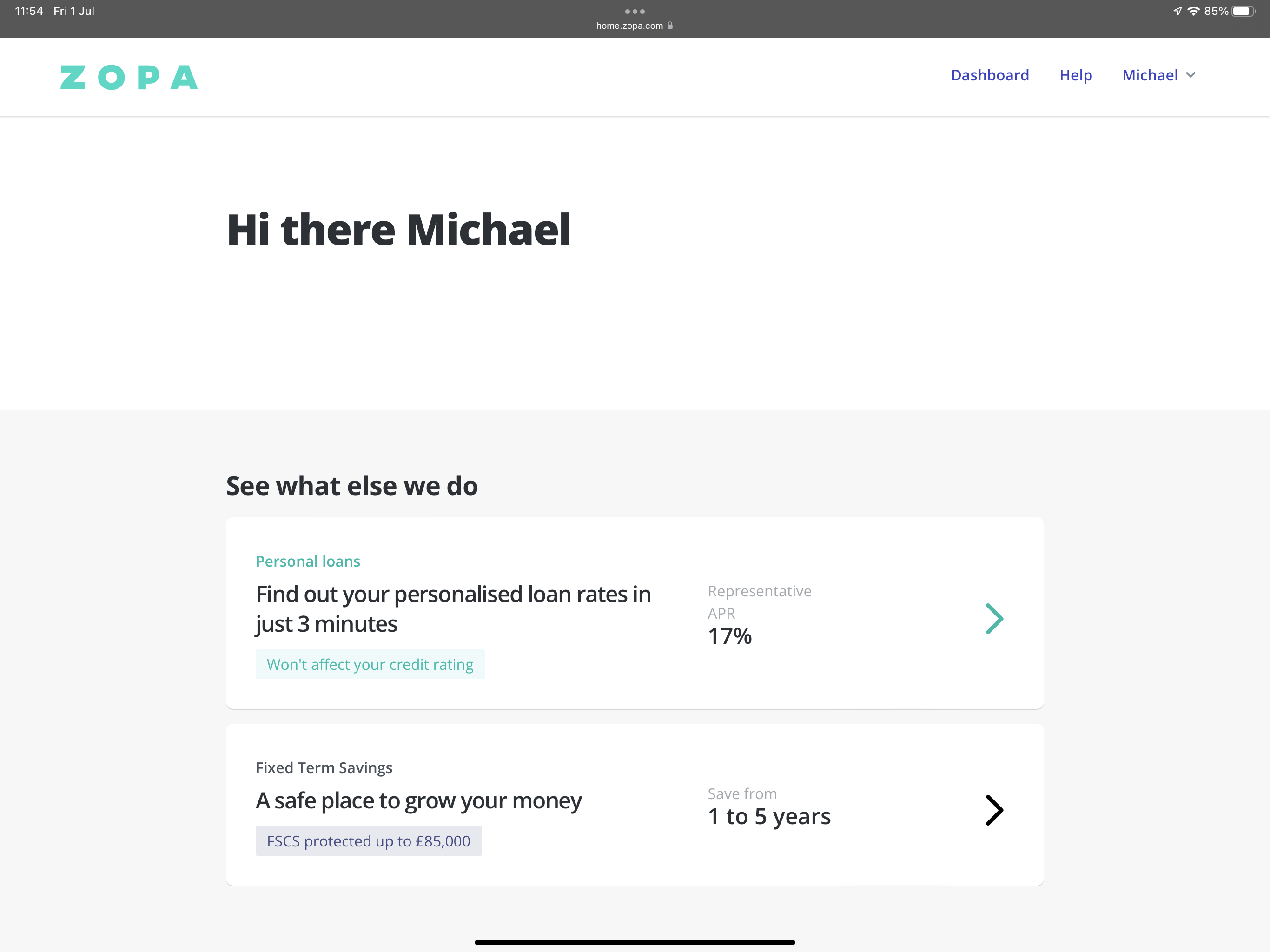Tap the battery status icon

pos(1243,12)
